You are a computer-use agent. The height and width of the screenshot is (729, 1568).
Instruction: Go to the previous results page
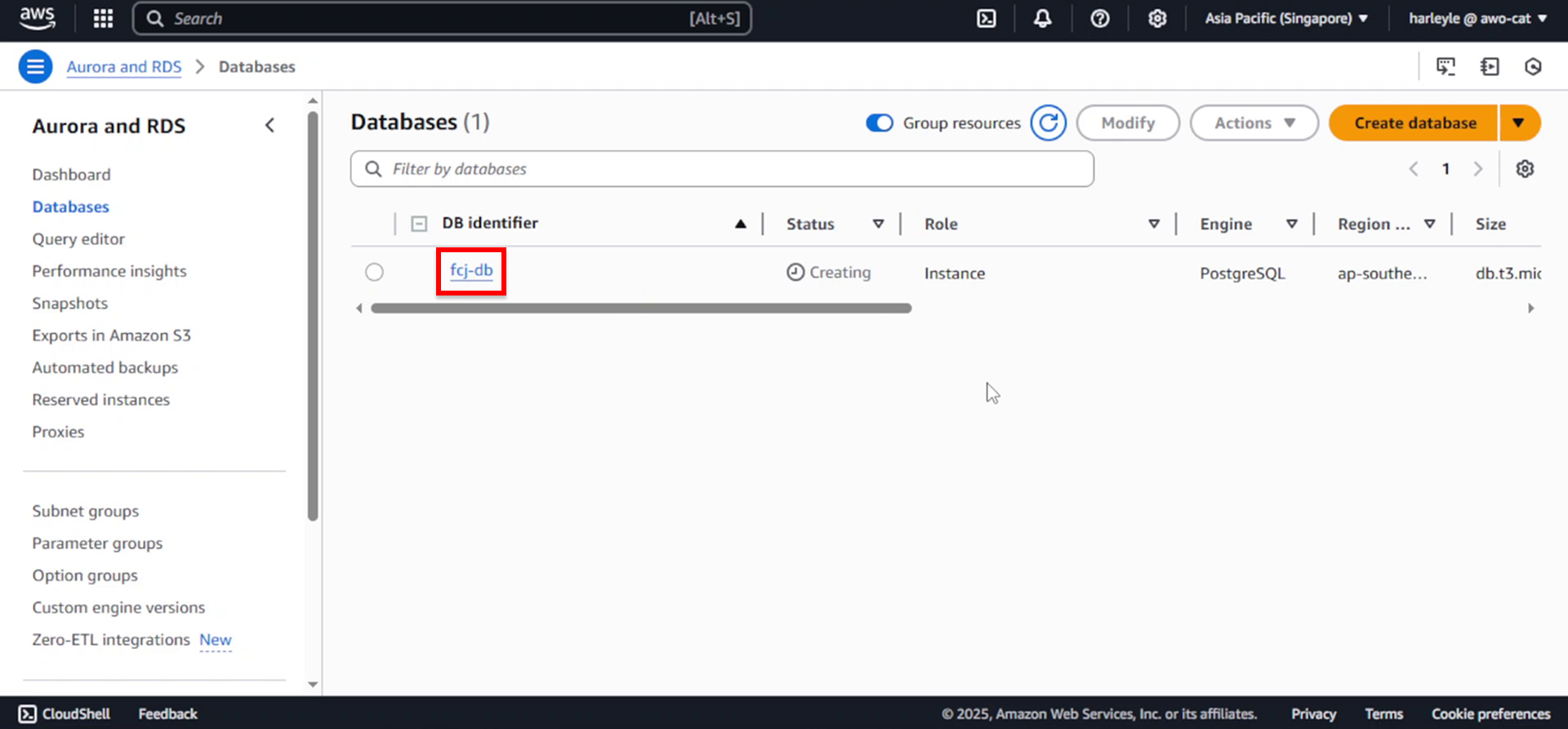(x=1414, y=169)
